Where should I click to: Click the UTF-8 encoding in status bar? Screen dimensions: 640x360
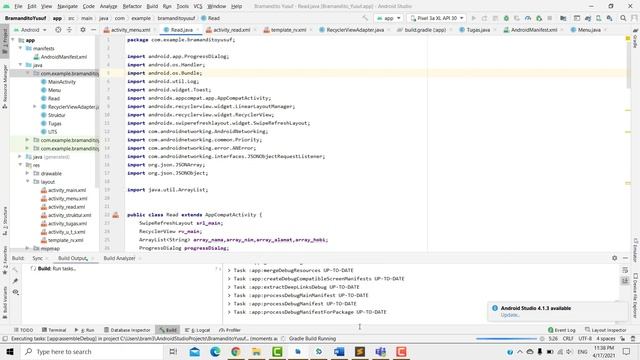click(x=585, y=339)
